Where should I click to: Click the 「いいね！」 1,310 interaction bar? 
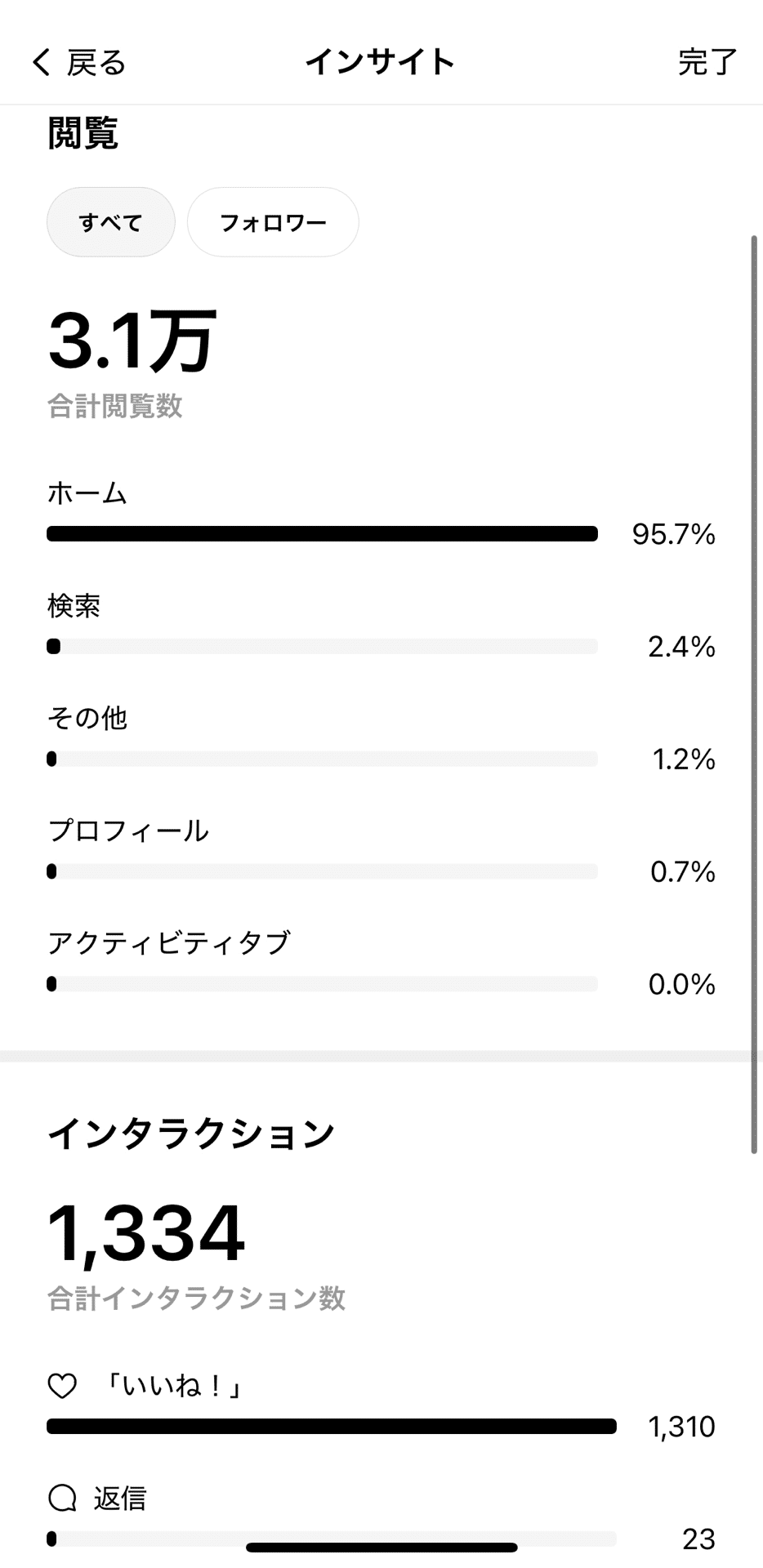click(x=332, y=1427)
